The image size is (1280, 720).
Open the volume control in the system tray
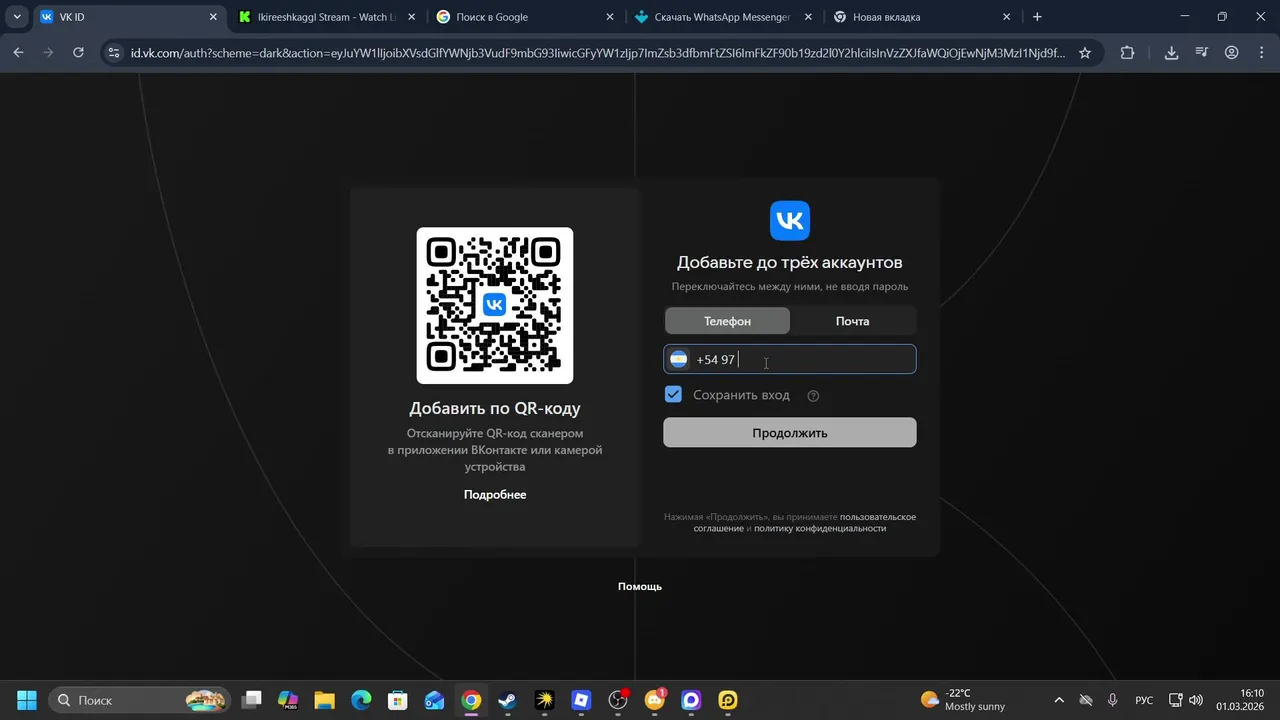[1196, 700]
